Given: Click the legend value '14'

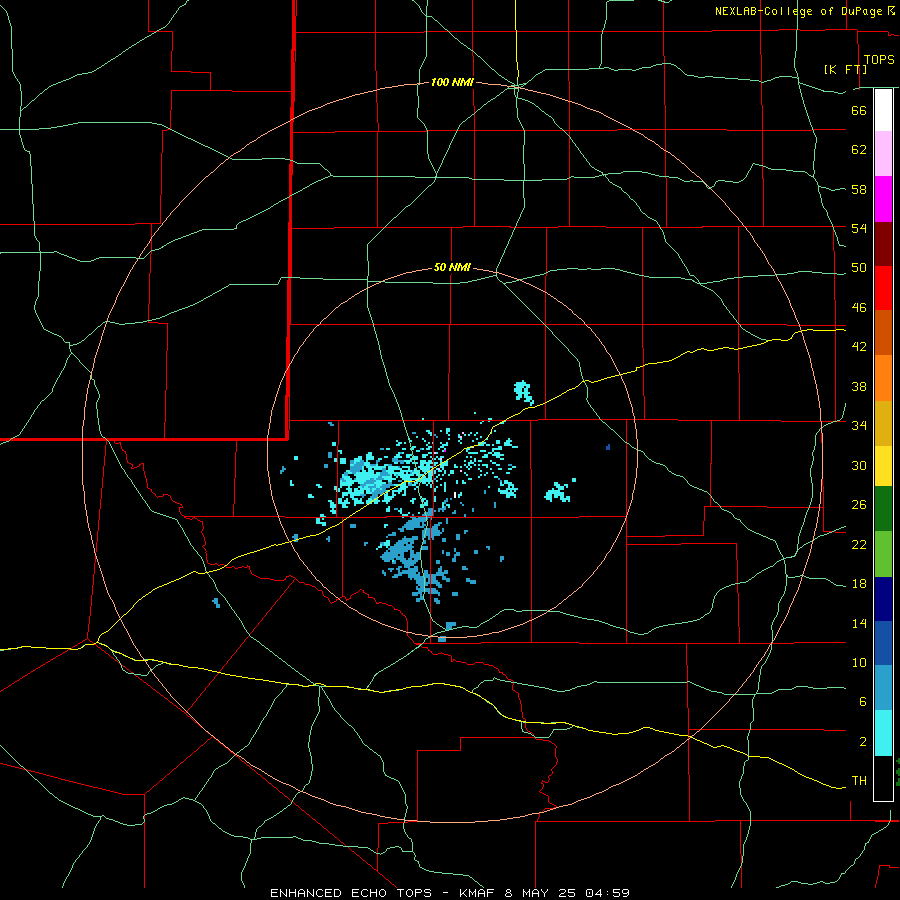Looking at the screenshot, I should 859,623.
